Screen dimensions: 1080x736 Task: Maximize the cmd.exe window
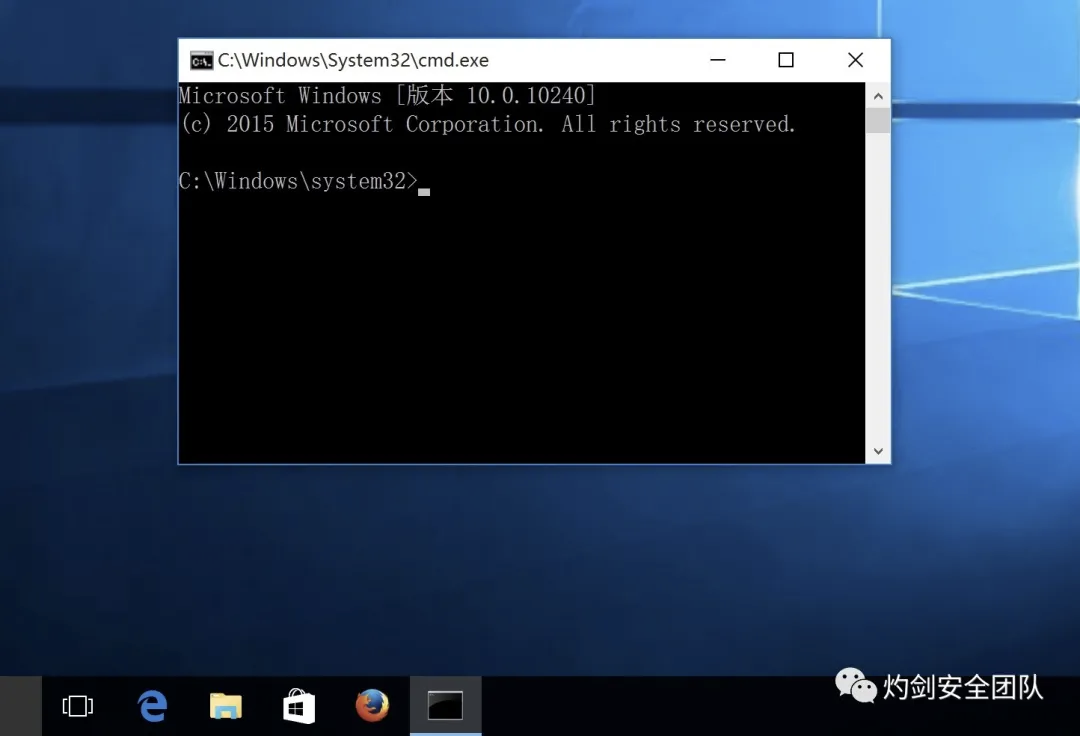point(786,61)
